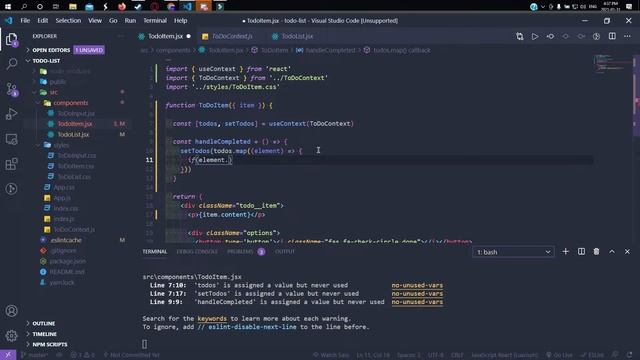Image resolution: width=640 pixels, height=360 pixels.
Task: Expand the NPM Scripts section
Action: (x=50, y=344)
